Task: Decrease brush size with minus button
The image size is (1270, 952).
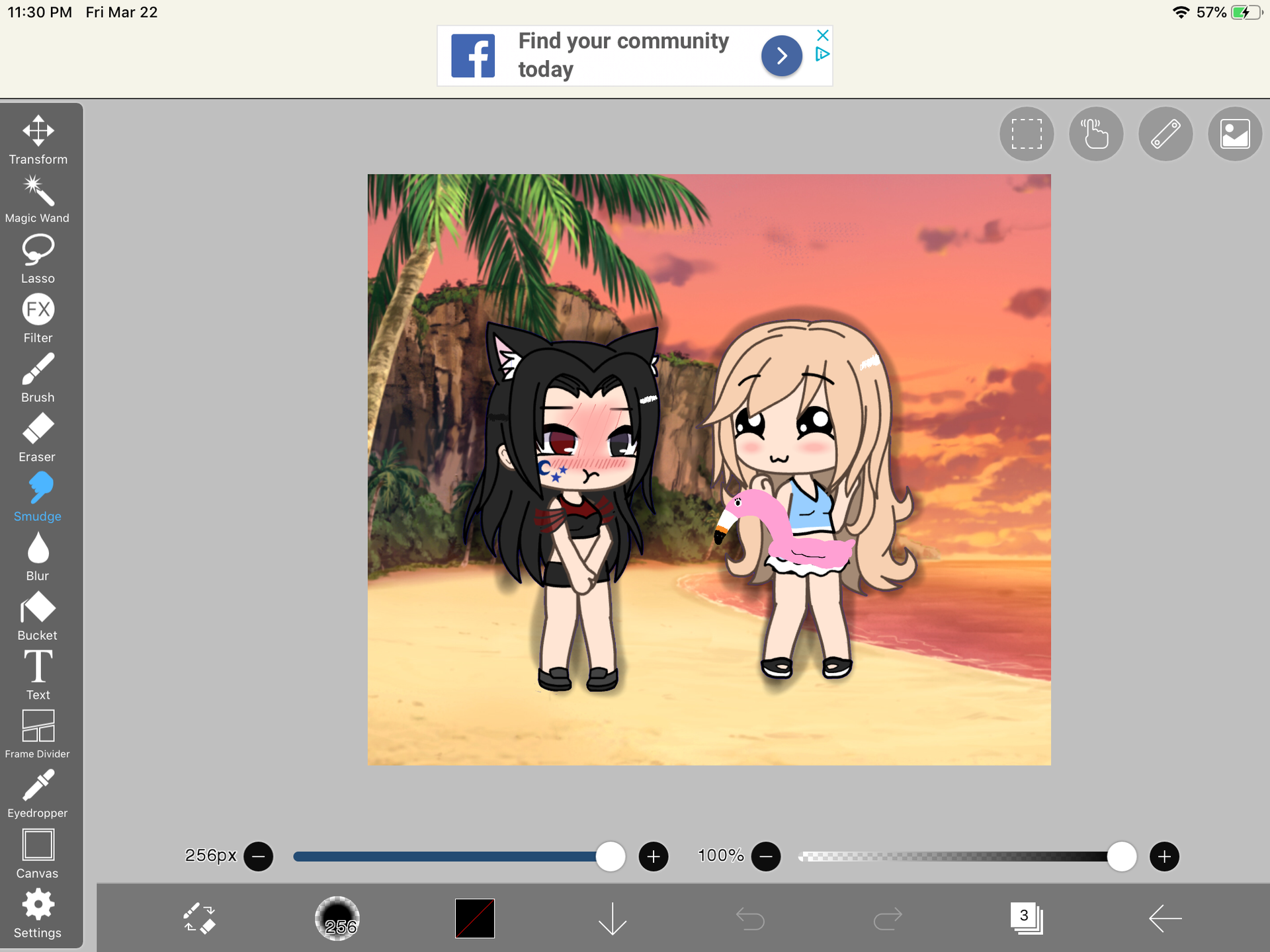Action: click(259, 857)
